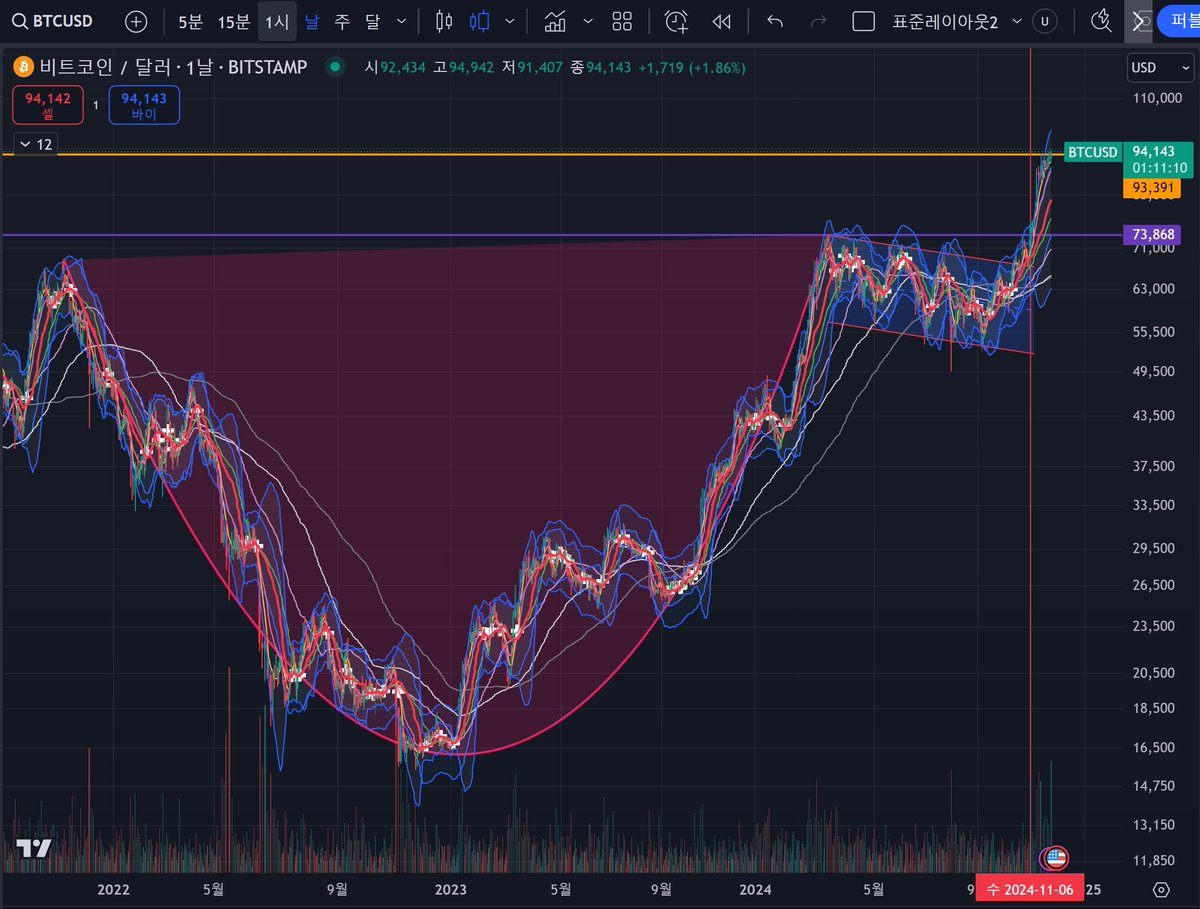
Task: Select the white candlestick chart type icon
Action: [445, 21]
